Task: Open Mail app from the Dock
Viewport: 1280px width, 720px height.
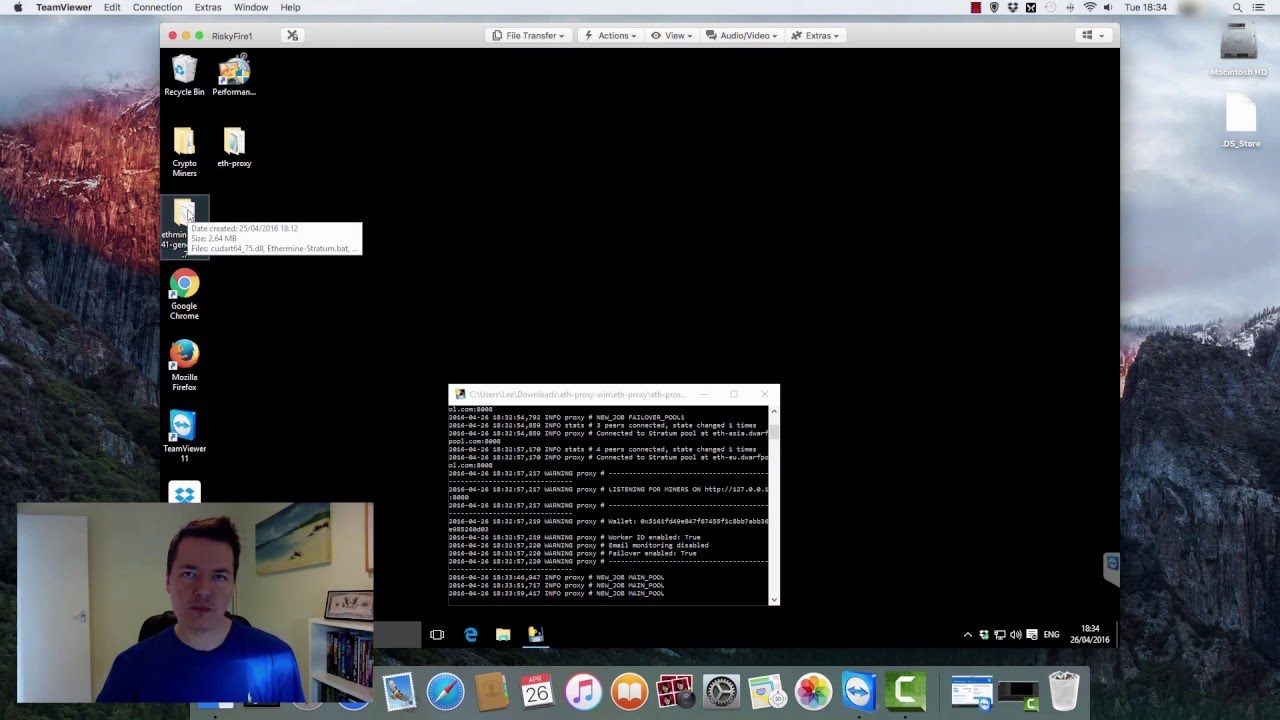Action: (x=399, y=691)
